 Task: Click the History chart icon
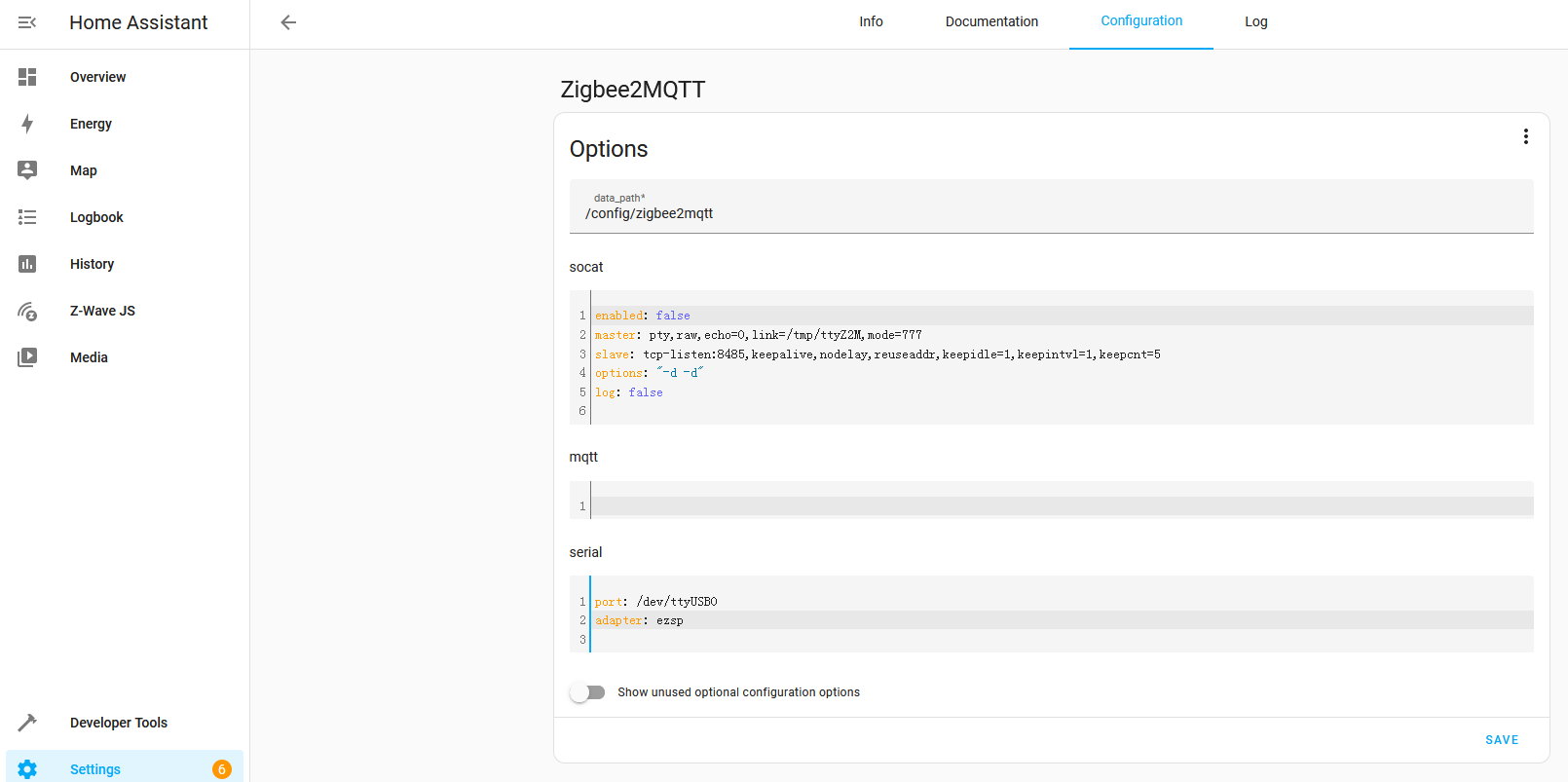(27, 264)
